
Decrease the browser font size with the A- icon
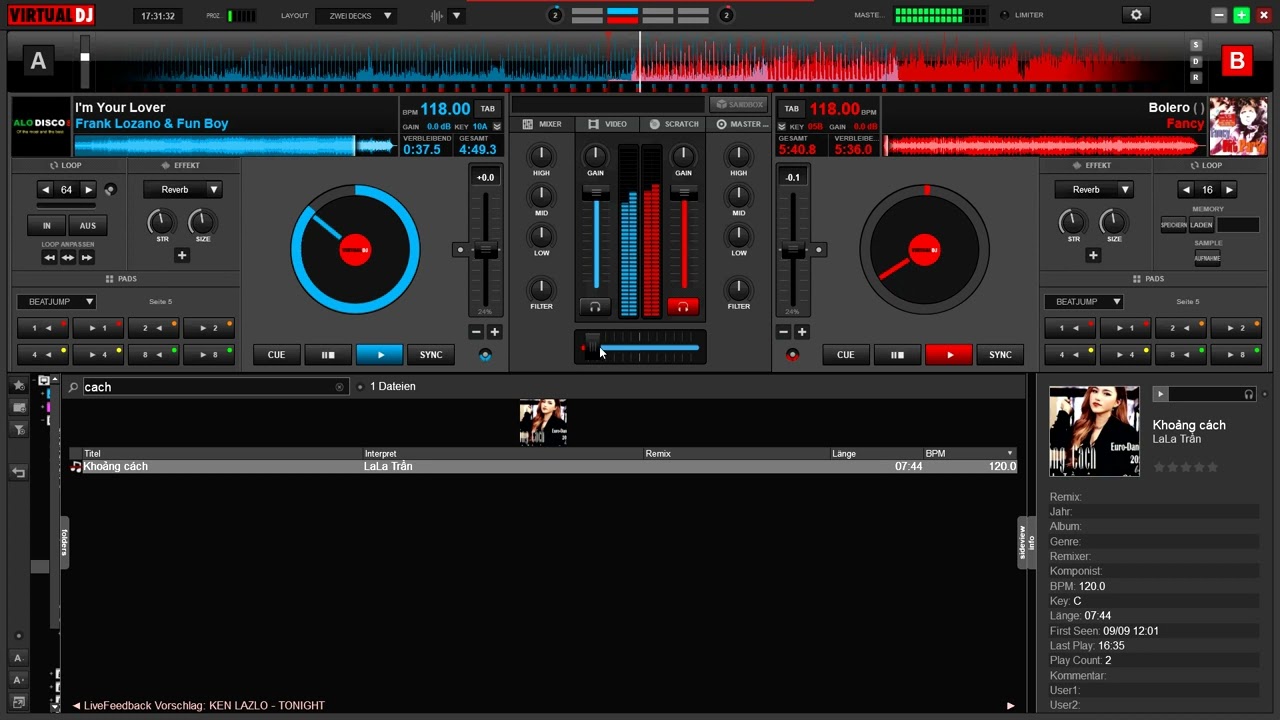pyautogui.click(x=18, y=658)
